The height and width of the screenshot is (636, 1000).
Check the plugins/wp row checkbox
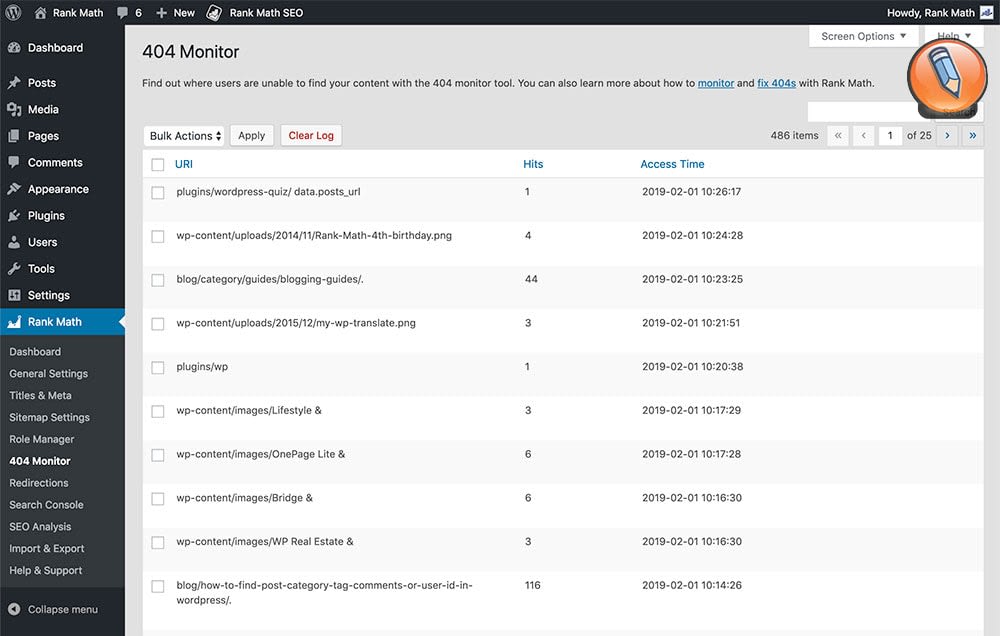tap(158, 367)
